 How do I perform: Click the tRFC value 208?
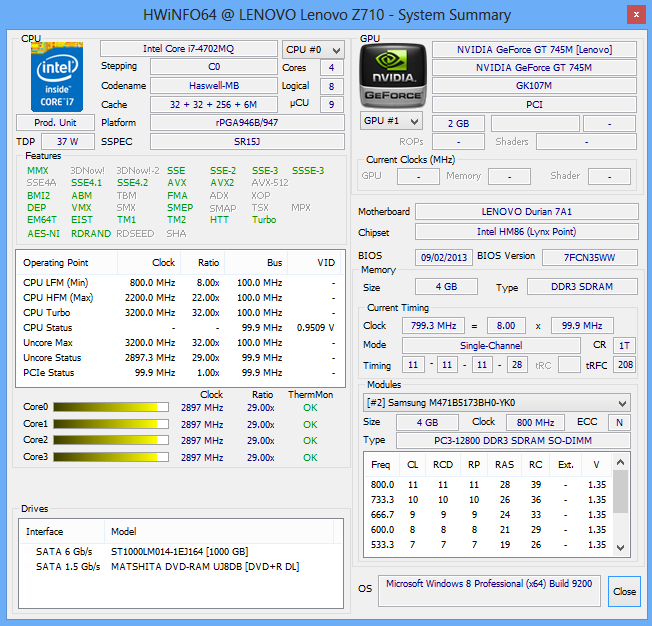click(625, 365)
